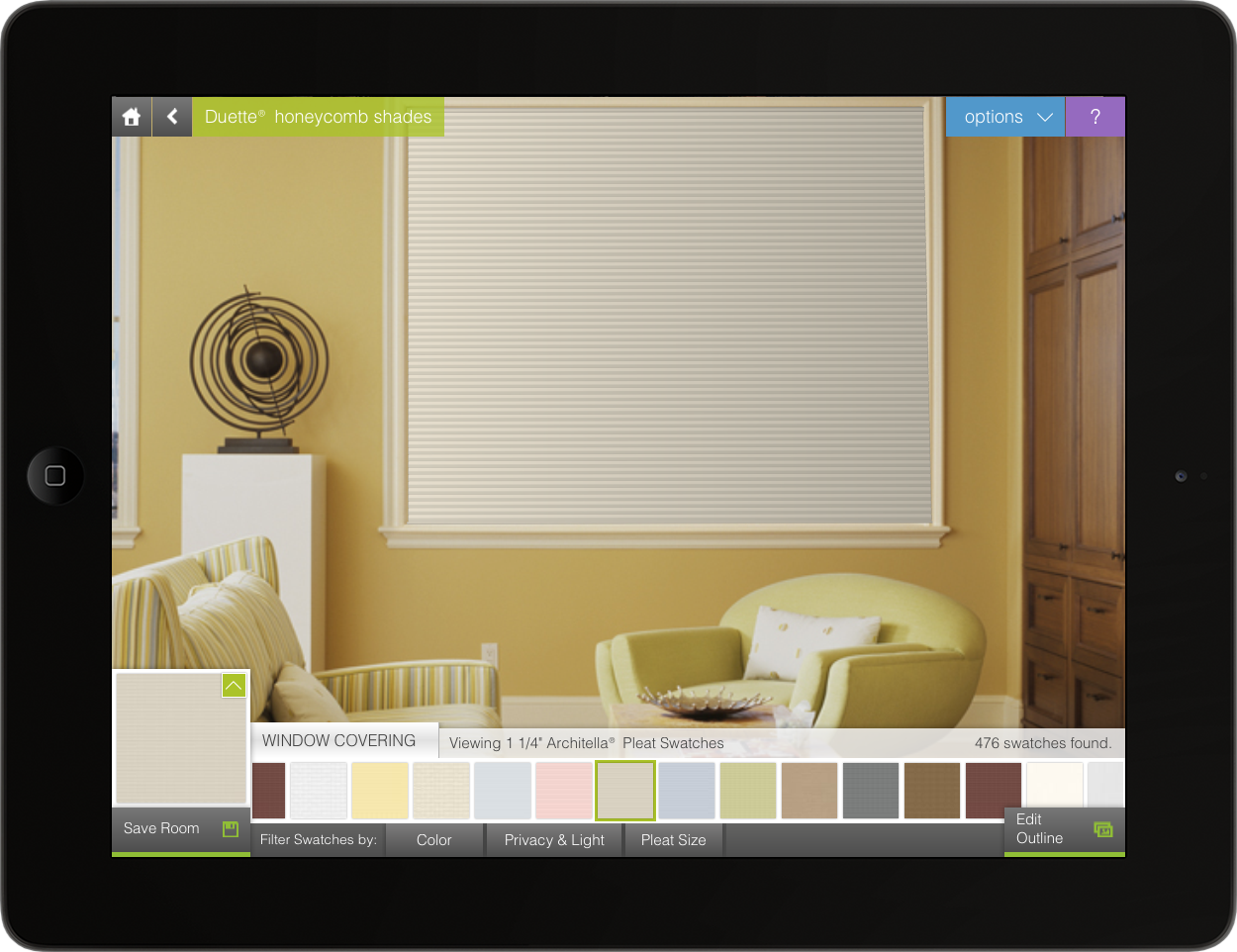Viewport: 1237px width, 952px height.
Task: Open Edit Outline
Action: (x=1065, y=829)
